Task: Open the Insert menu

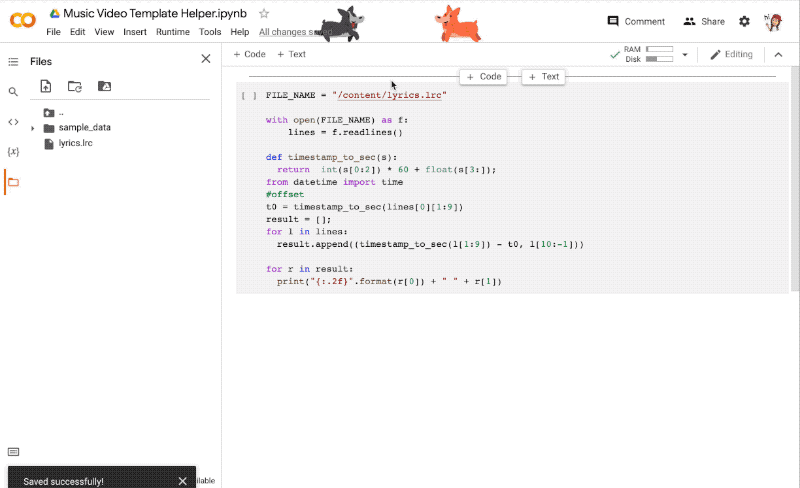Action: tap(134, 32)
